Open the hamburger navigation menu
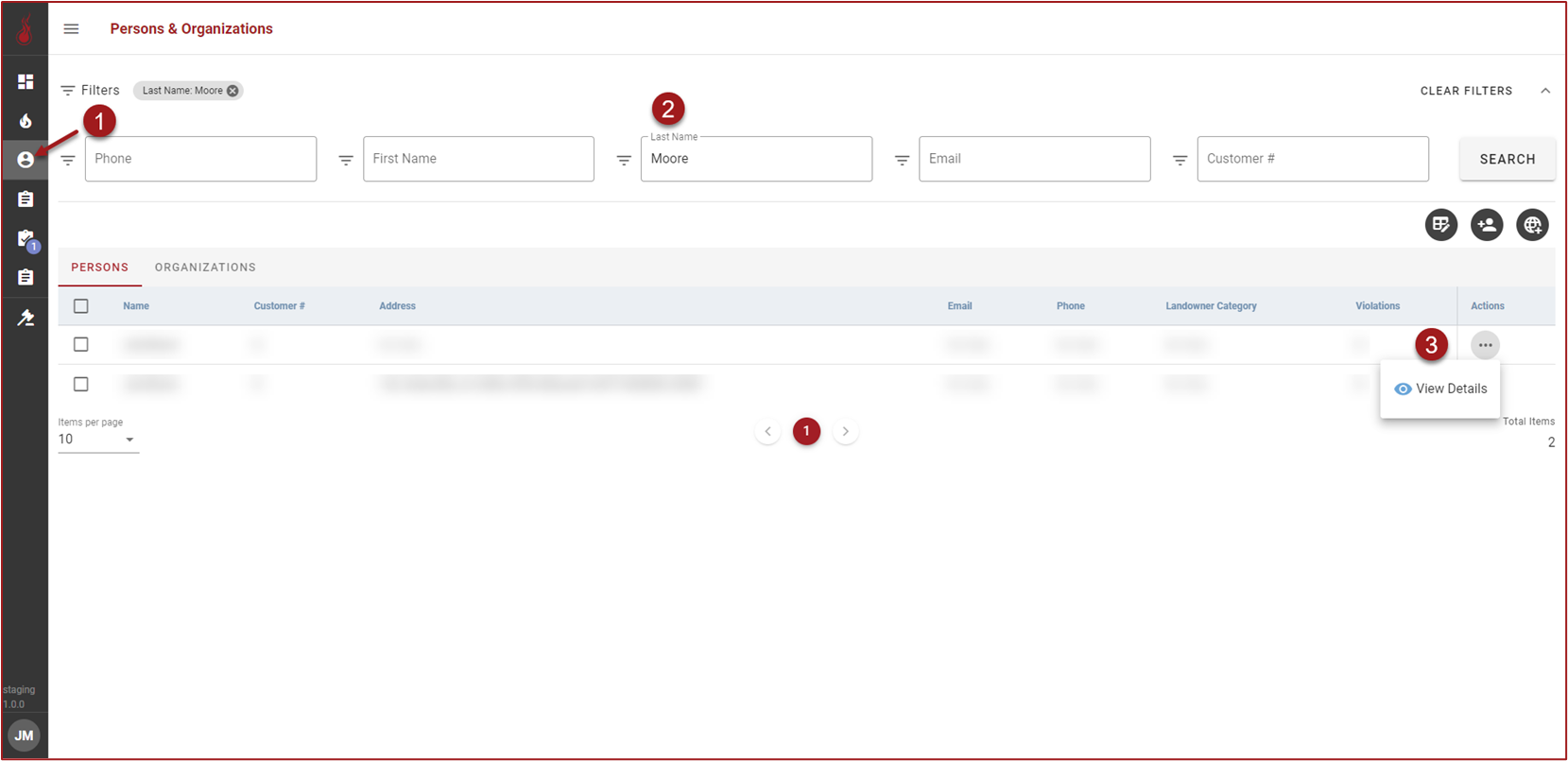The height and width of the screenshot is (761, 1568). pos(71,29)
